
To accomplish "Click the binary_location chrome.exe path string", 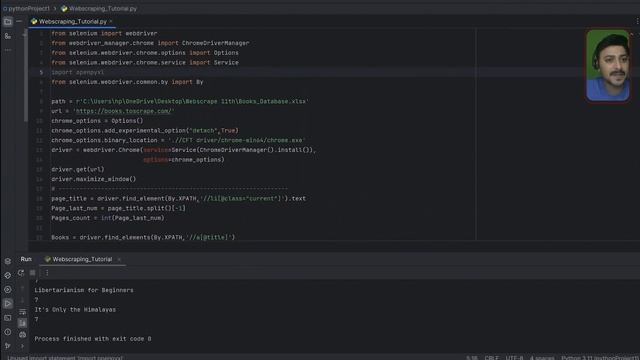I will 237,140.
